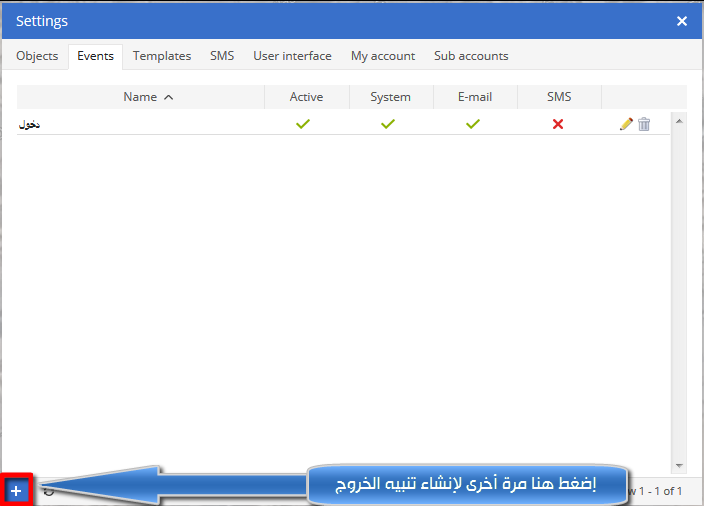The image size is (704, 506).
Task: Click the System column header
Action: [x=390, y=97]
